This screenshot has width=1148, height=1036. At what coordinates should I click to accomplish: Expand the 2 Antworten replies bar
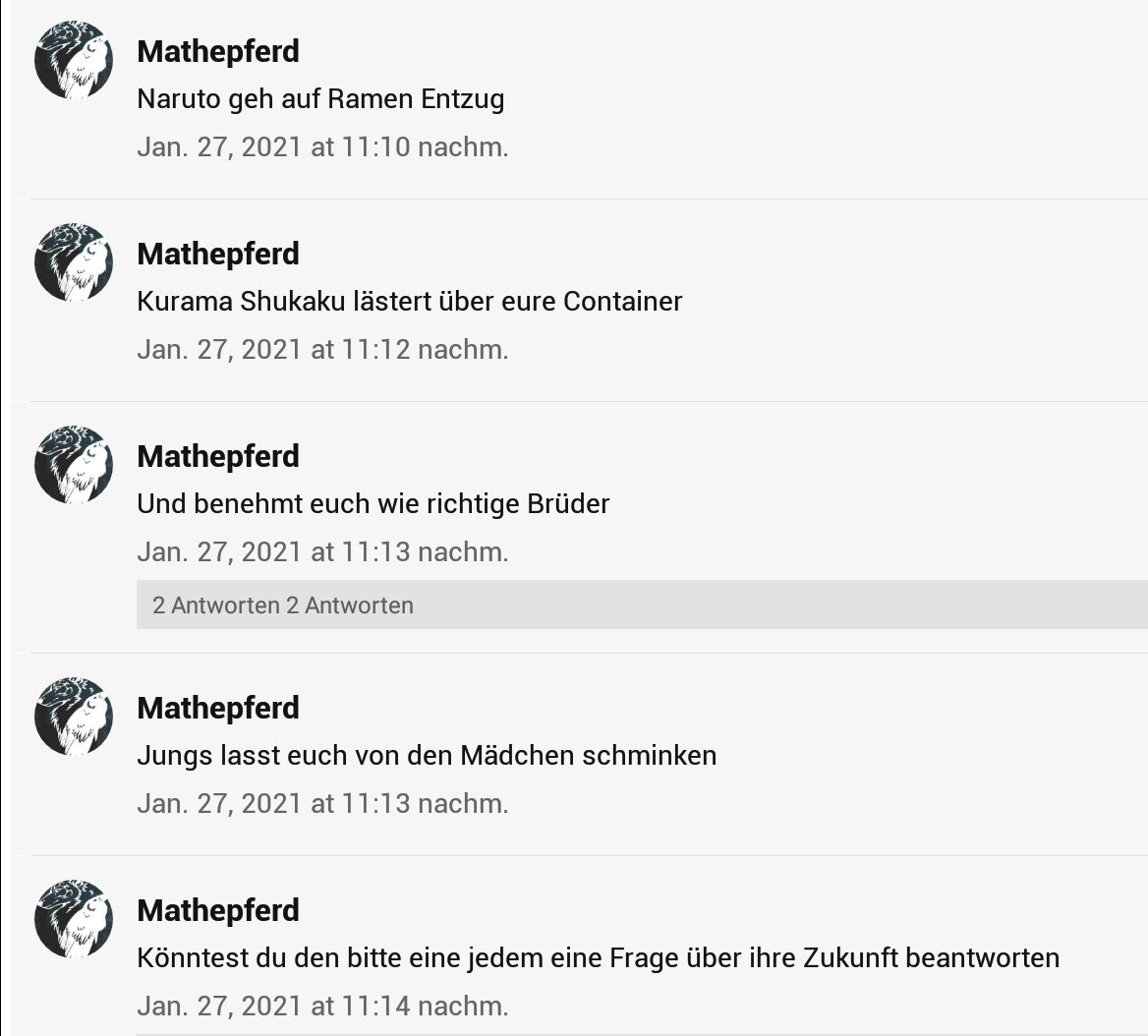tap(642, 604)
